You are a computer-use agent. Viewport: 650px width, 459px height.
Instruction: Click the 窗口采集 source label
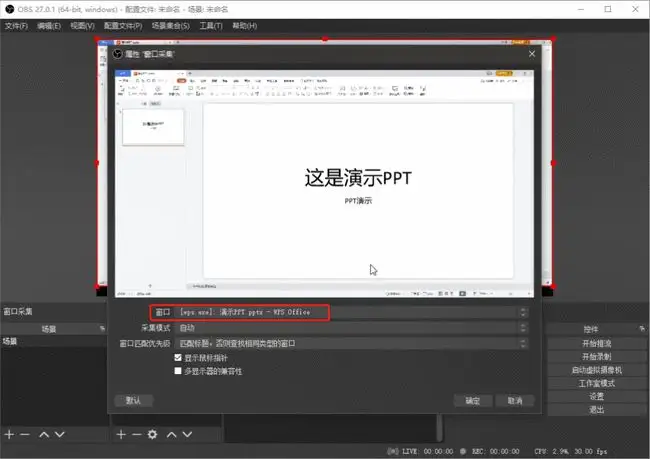[x=18, y=311]
